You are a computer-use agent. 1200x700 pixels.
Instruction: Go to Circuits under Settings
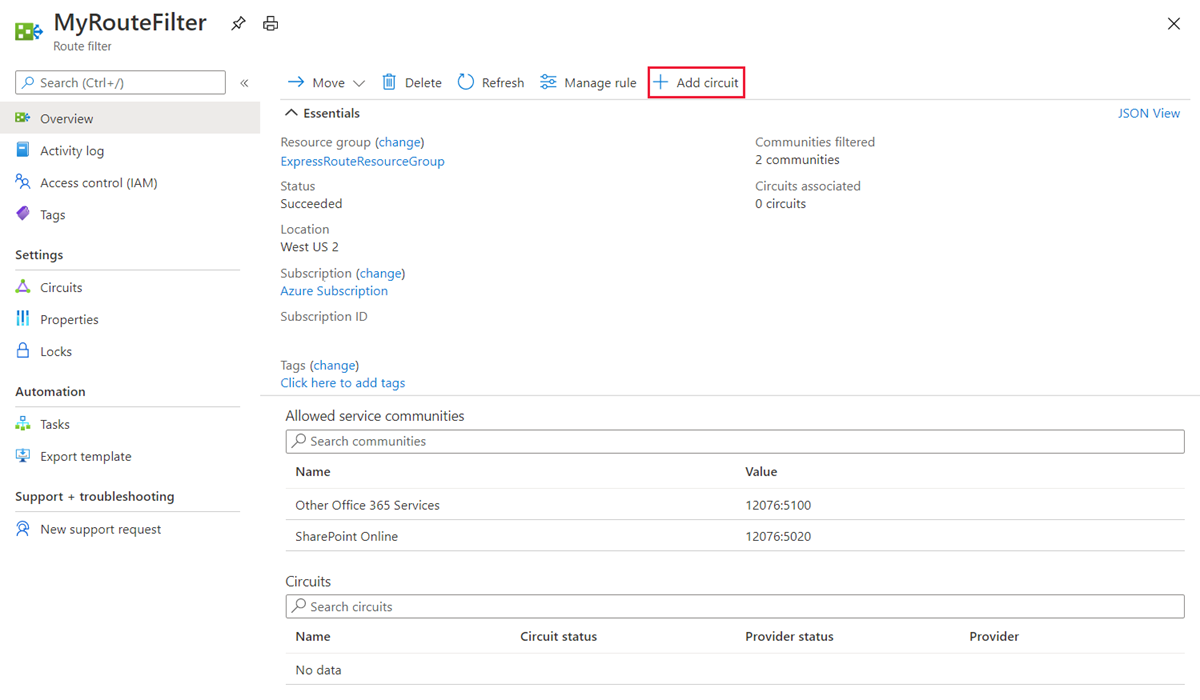coord(61,288)
